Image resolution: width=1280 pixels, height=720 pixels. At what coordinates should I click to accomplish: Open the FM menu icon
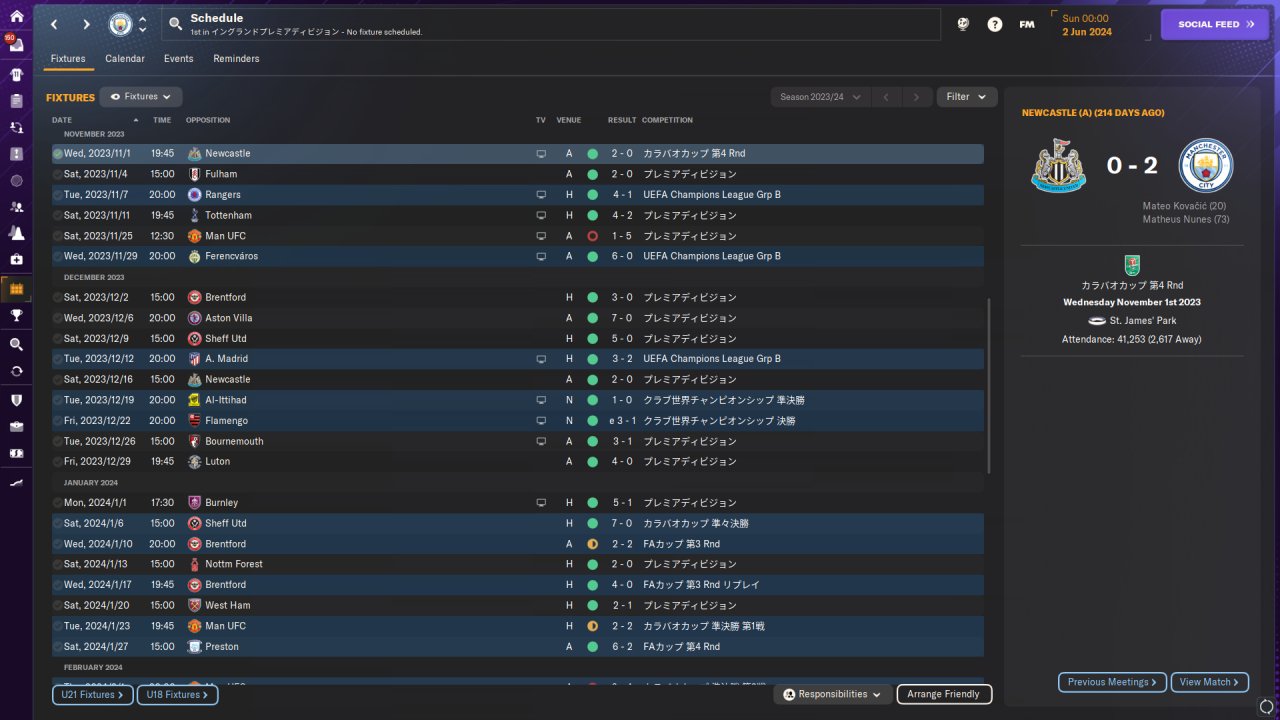click(x=1027, y=24)
